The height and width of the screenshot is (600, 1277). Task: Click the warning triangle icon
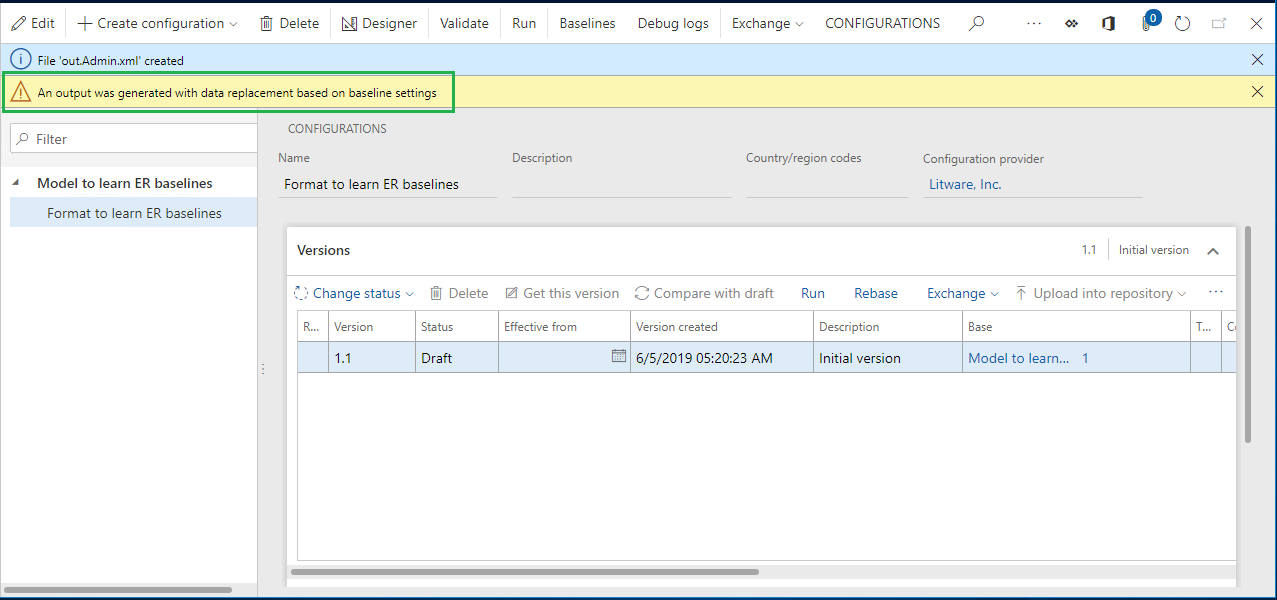point(20,92)
